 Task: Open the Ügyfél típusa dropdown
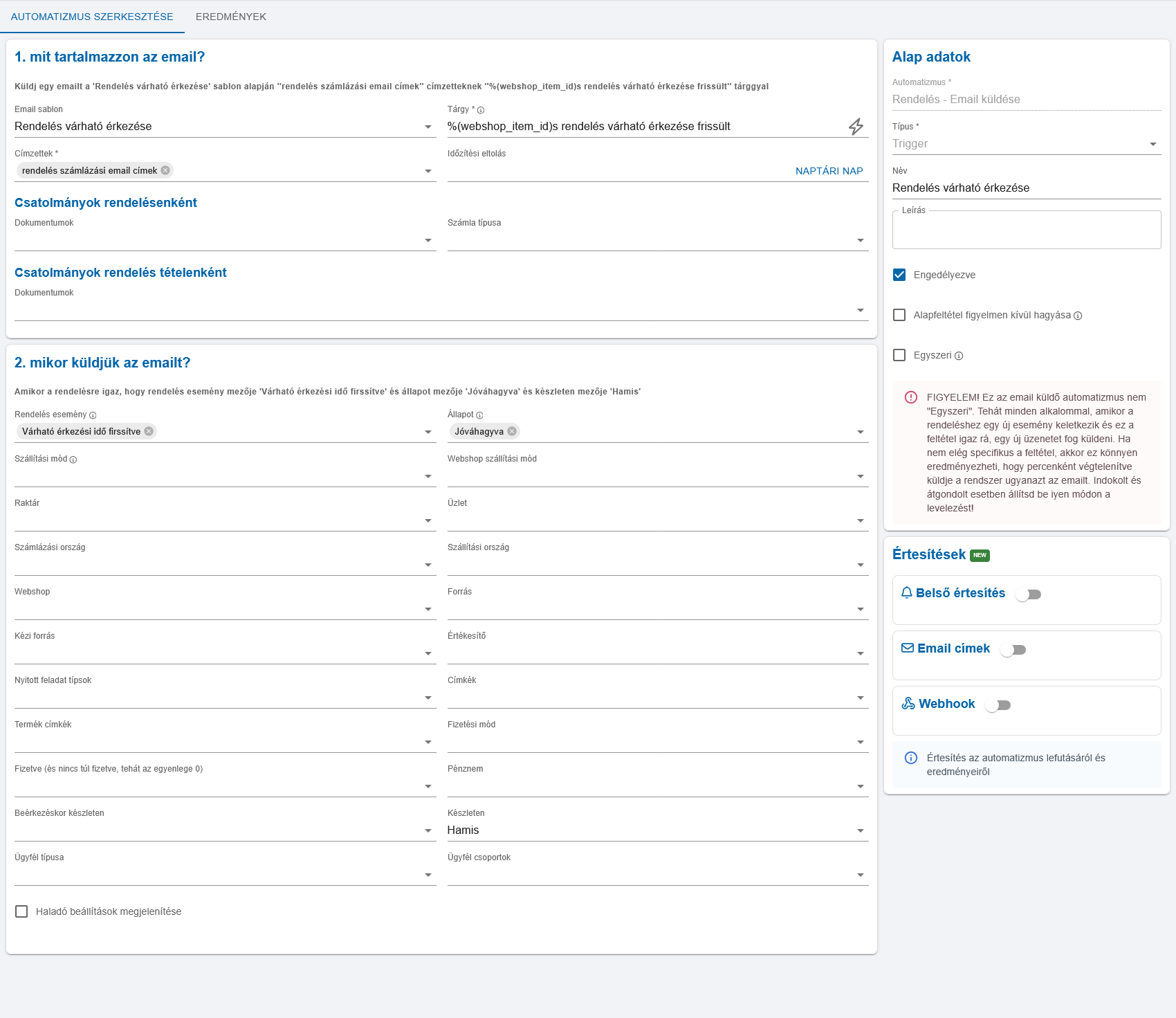pyautogui.click(x=225, y=875)
